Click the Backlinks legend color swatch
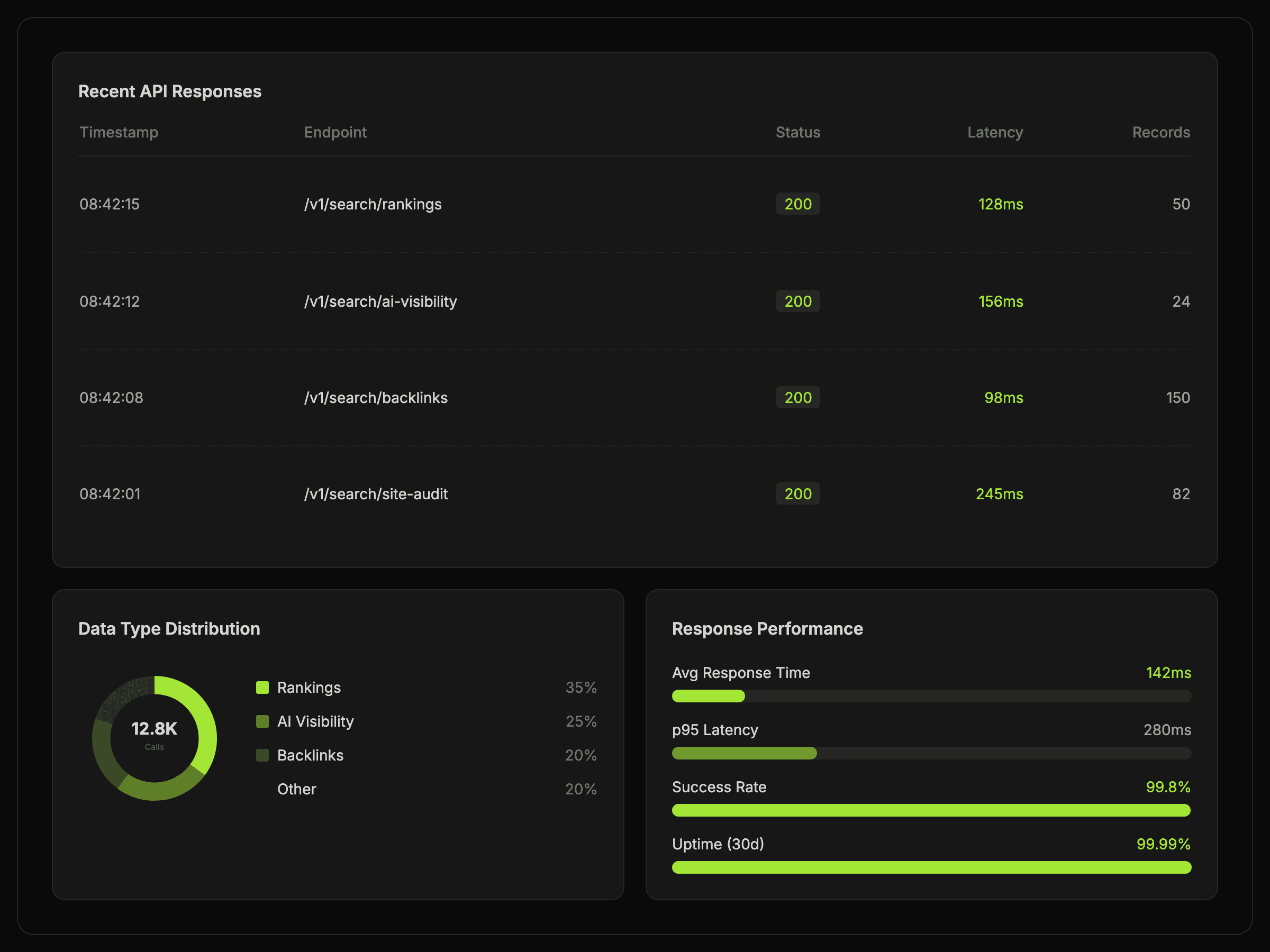The width and height of the screenshot is (1270, 952). tap(262, 755)
